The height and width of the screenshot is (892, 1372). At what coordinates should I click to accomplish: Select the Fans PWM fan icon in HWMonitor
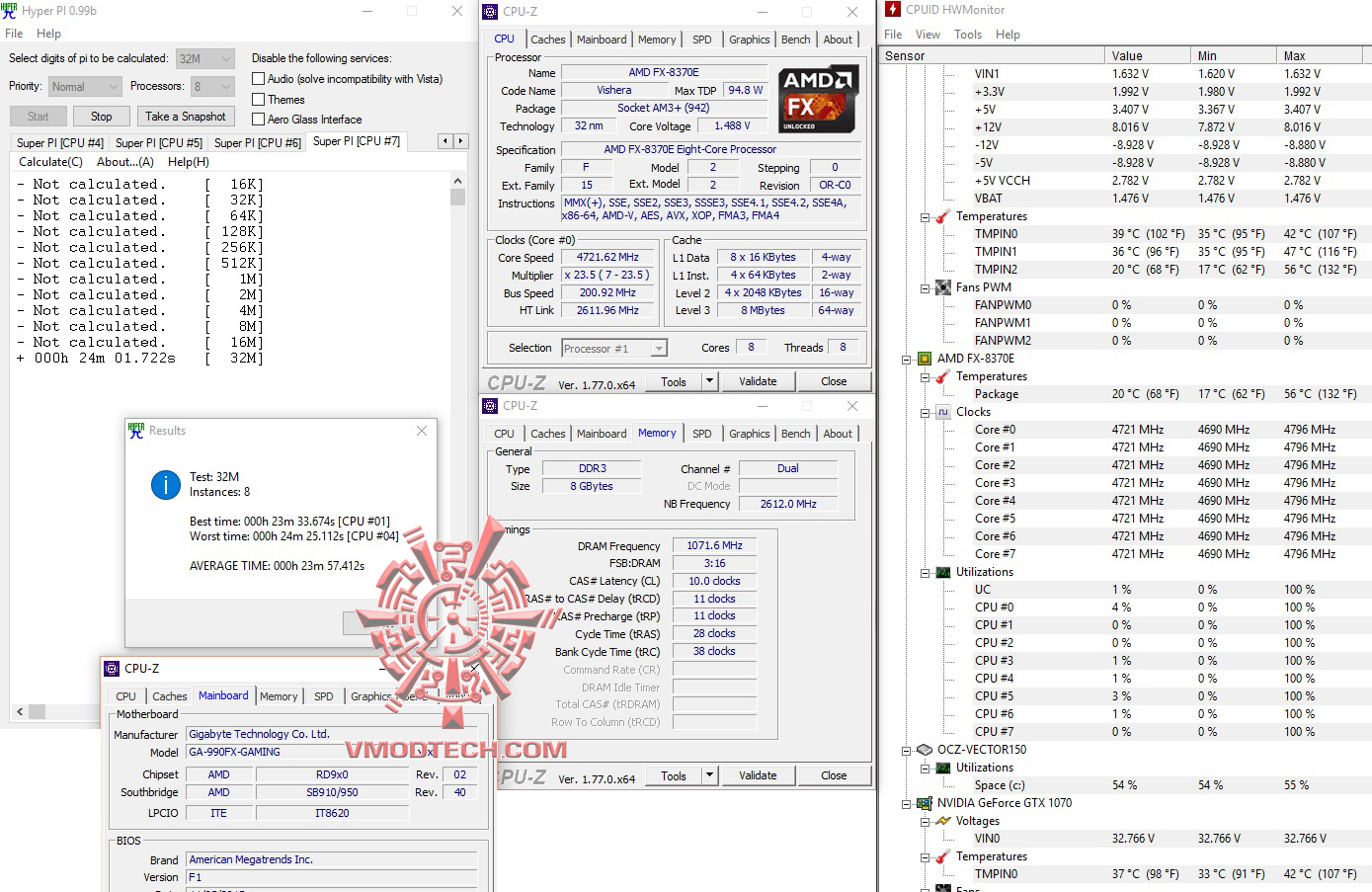click(x=943, y=287)
